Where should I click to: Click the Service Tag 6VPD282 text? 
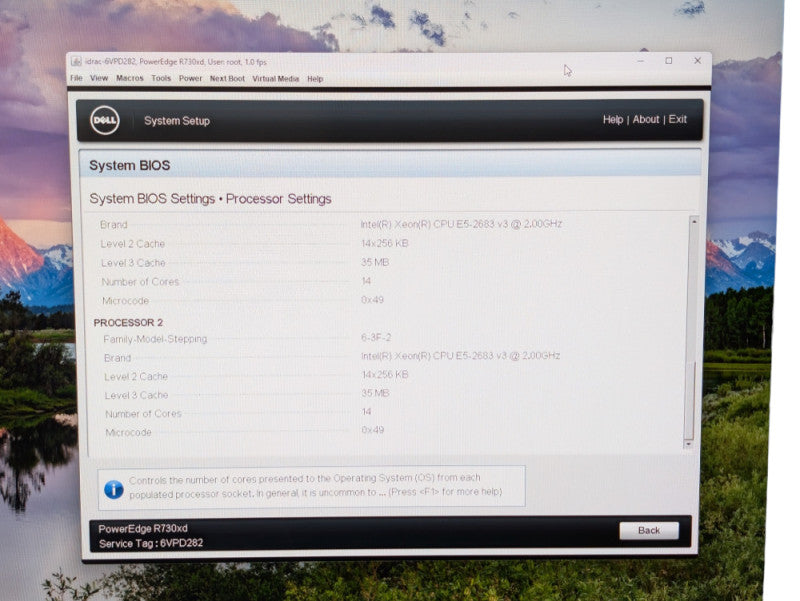[151, 543]
